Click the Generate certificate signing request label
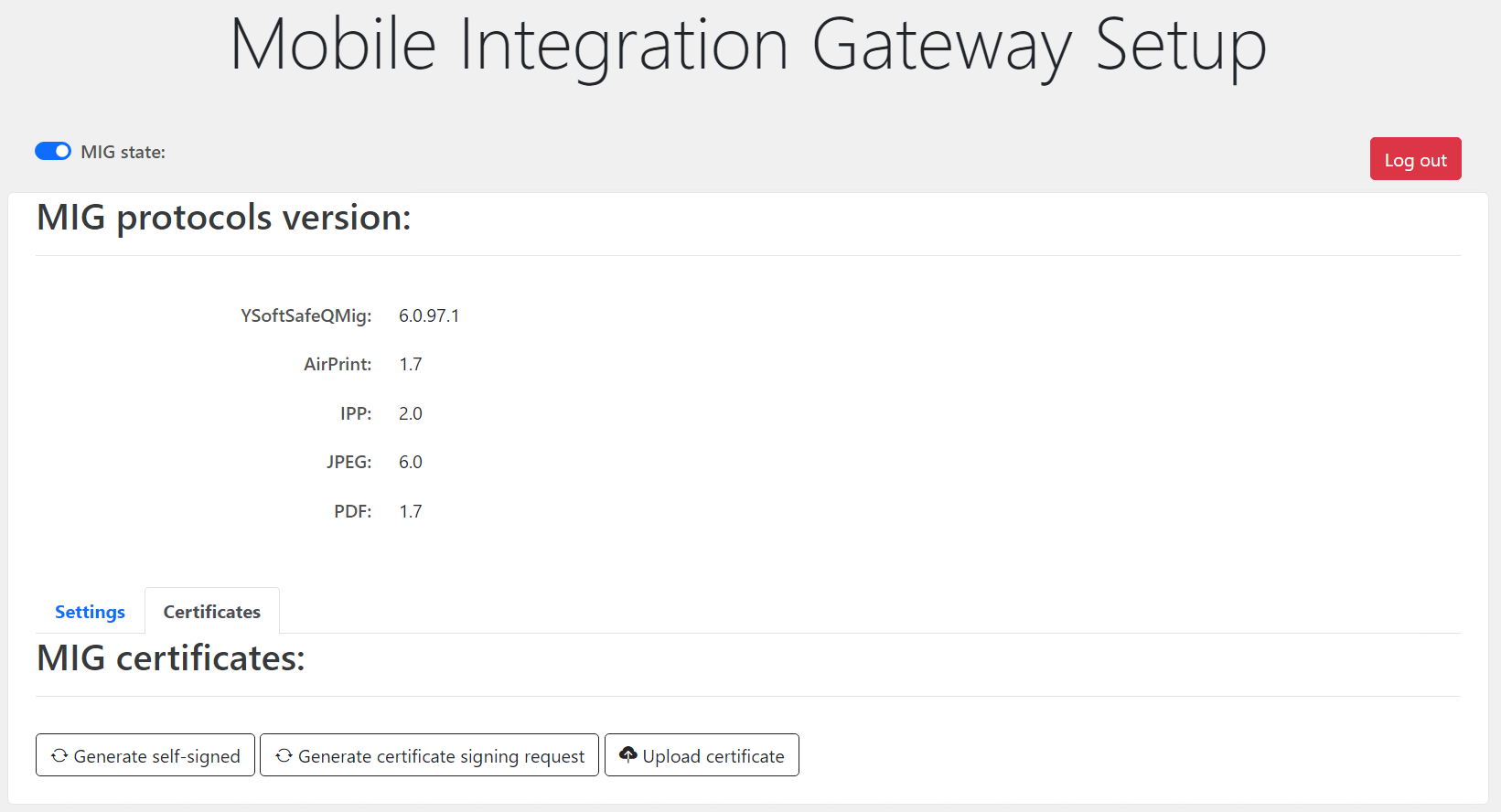 tap(441, 756)
